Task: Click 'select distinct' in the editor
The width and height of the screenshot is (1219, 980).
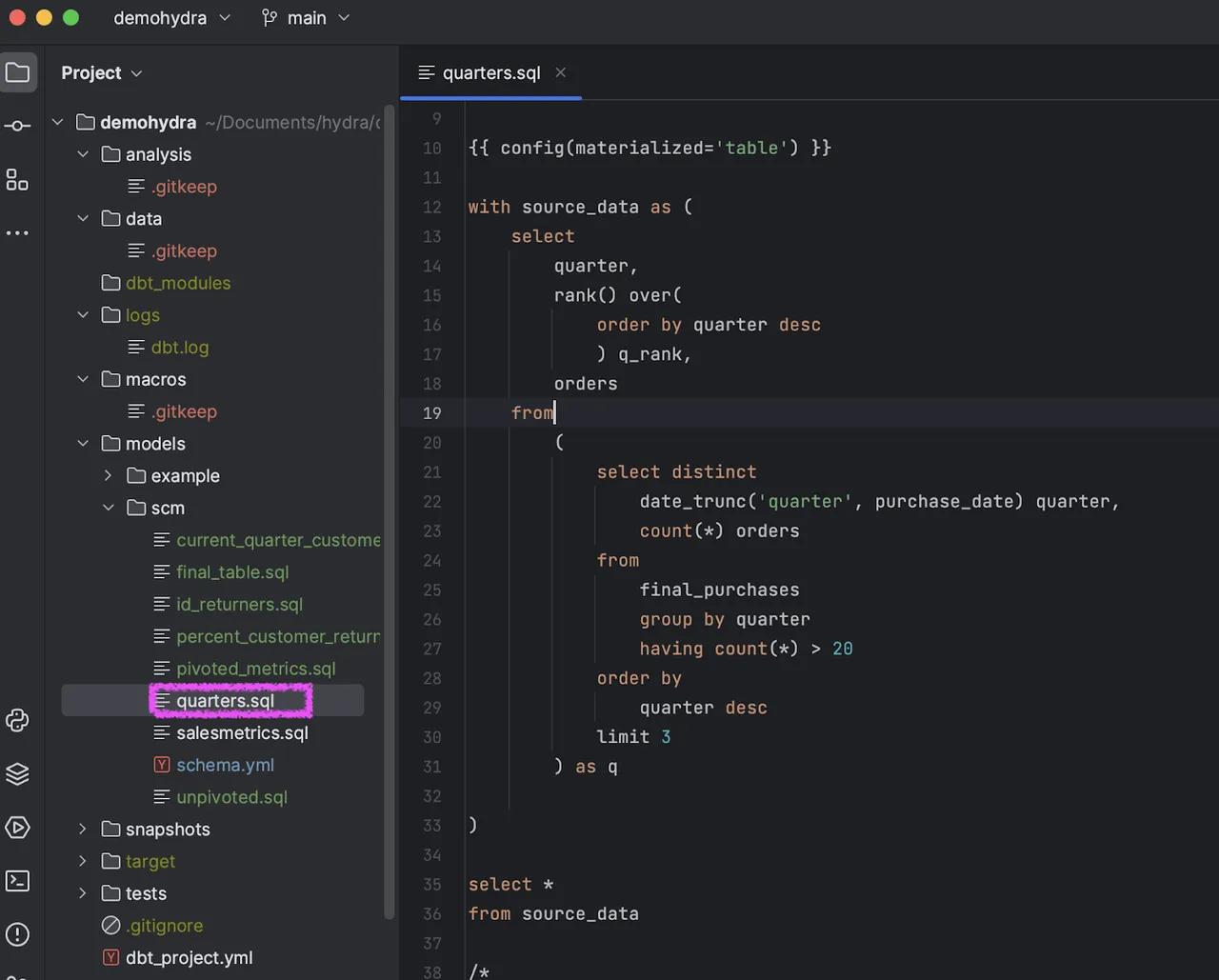Action: coord(676,471)
